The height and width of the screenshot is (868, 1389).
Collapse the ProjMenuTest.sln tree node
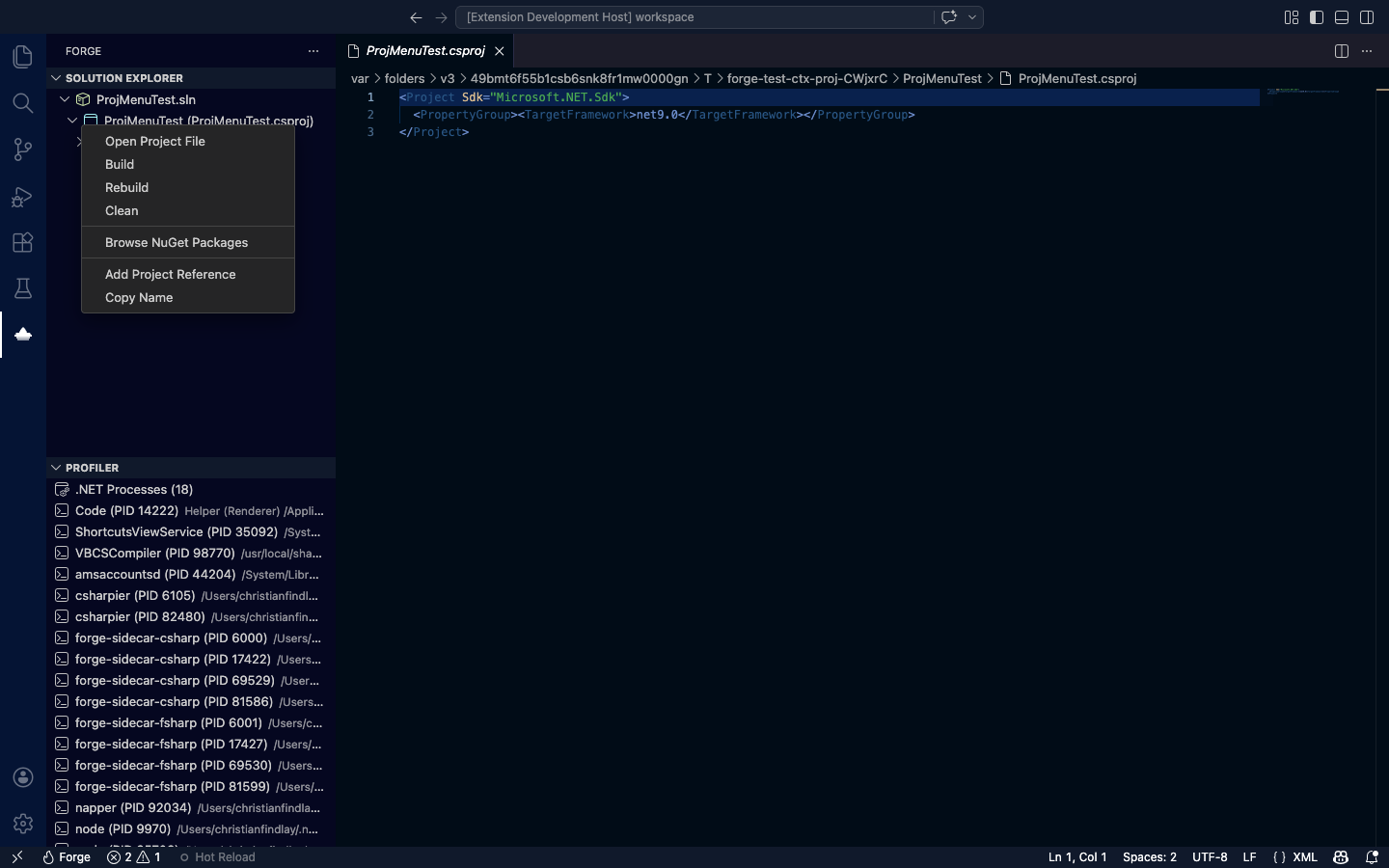(x=65, y=99)
